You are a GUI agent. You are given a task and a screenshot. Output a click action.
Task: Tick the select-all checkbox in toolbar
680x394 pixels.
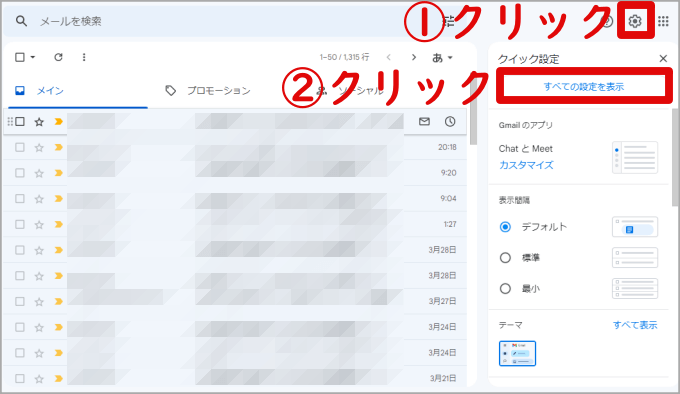coord(20,57)
